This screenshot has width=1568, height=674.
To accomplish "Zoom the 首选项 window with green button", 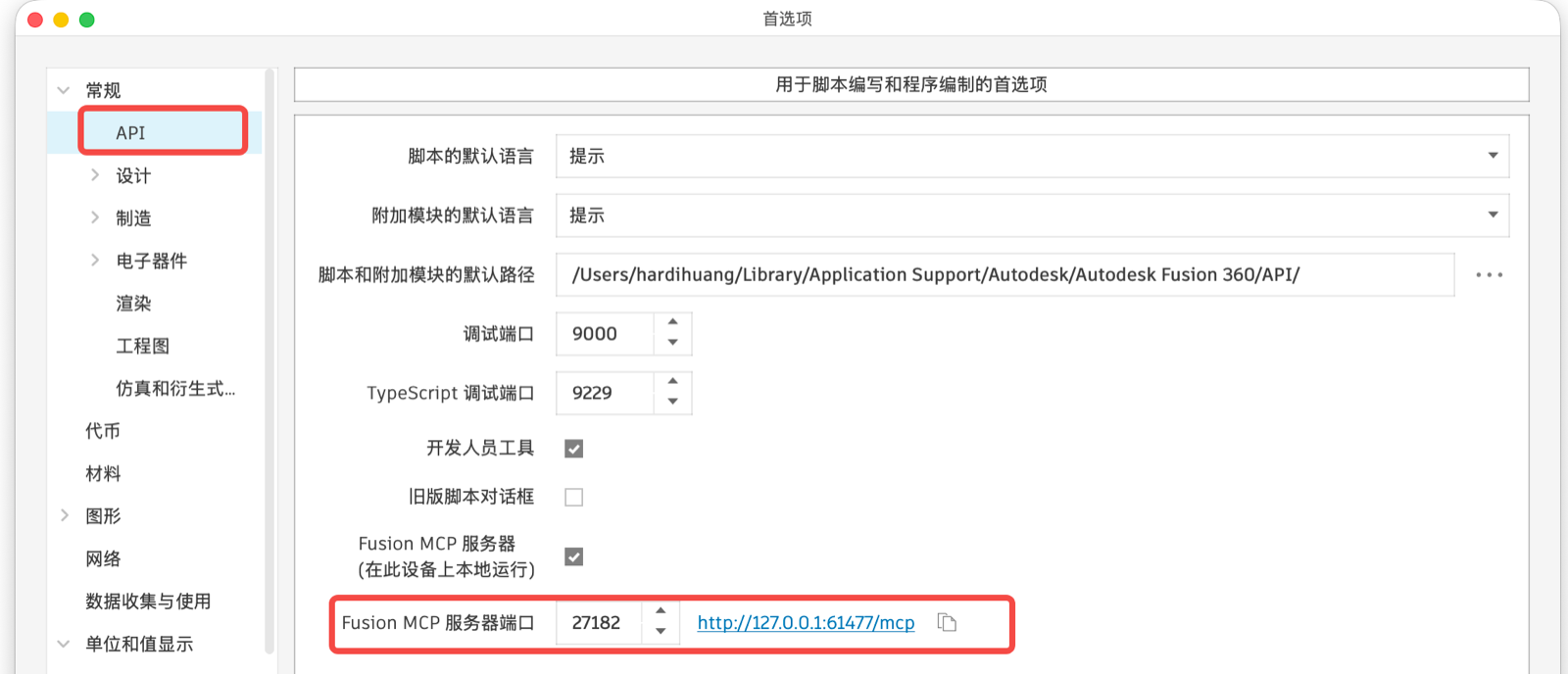I will click(86, 20).
